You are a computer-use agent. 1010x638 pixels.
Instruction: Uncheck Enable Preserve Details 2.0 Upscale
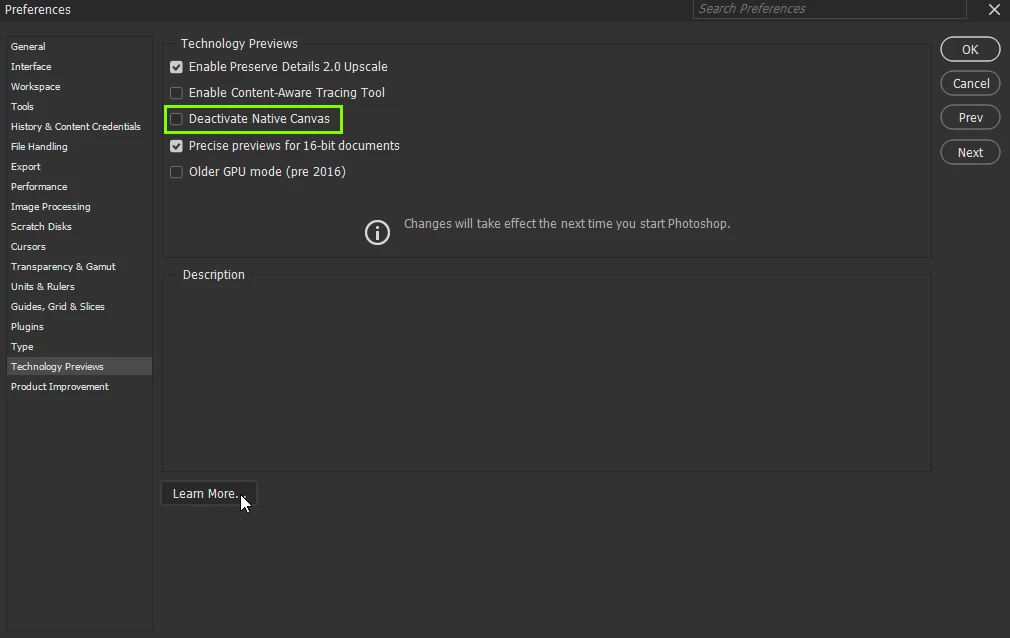click(x=176, y=67)
